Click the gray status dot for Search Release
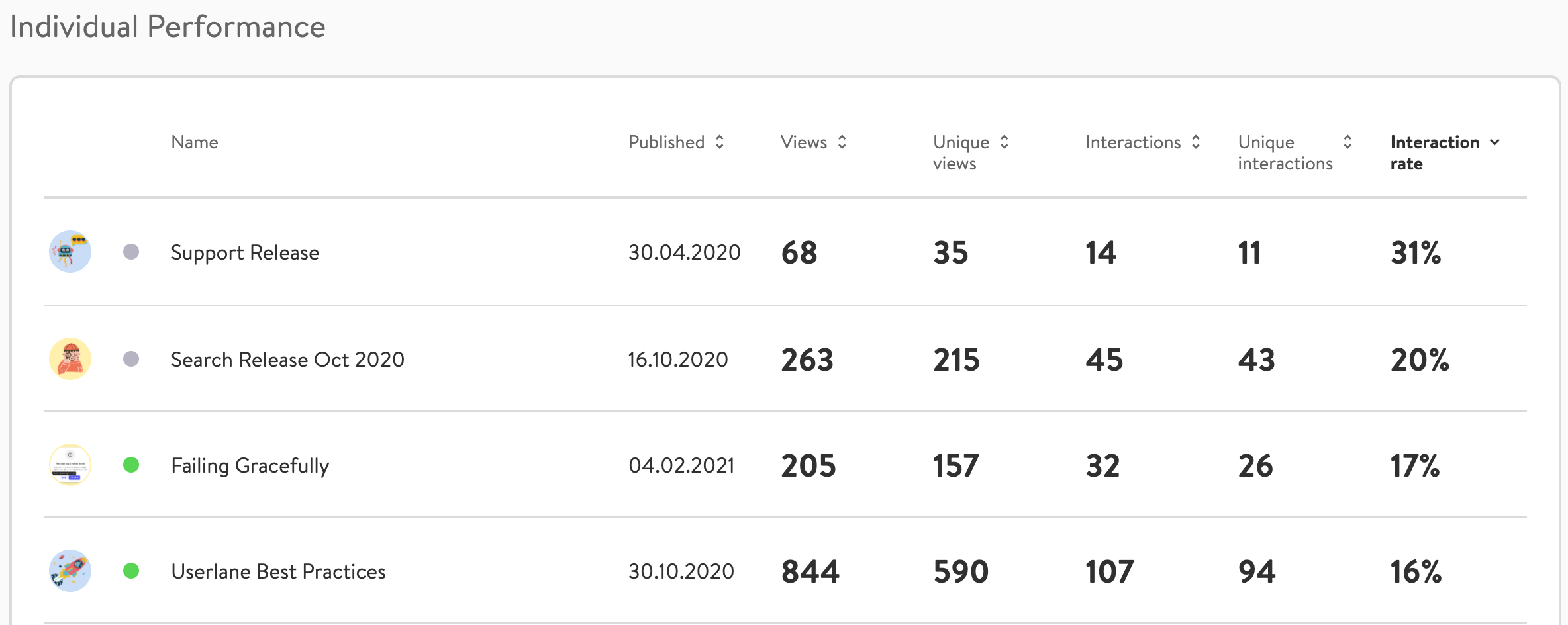 point(131,359)
